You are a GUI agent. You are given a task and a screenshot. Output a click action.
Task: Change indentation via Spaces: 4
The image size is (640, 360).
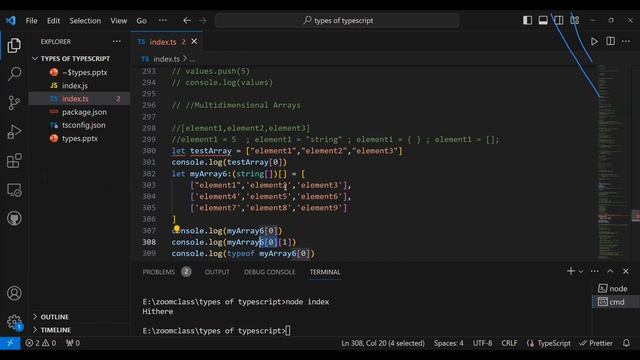pos(449,343)
